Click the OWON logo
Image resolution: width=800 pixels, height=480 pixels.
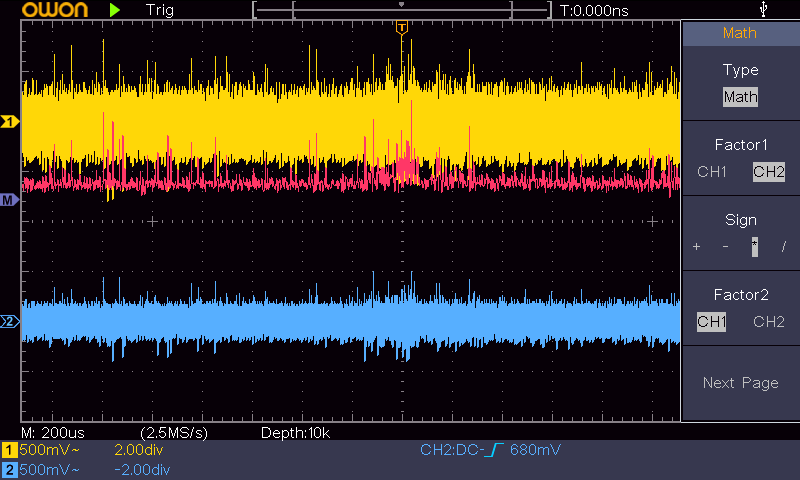pos(46,10)
